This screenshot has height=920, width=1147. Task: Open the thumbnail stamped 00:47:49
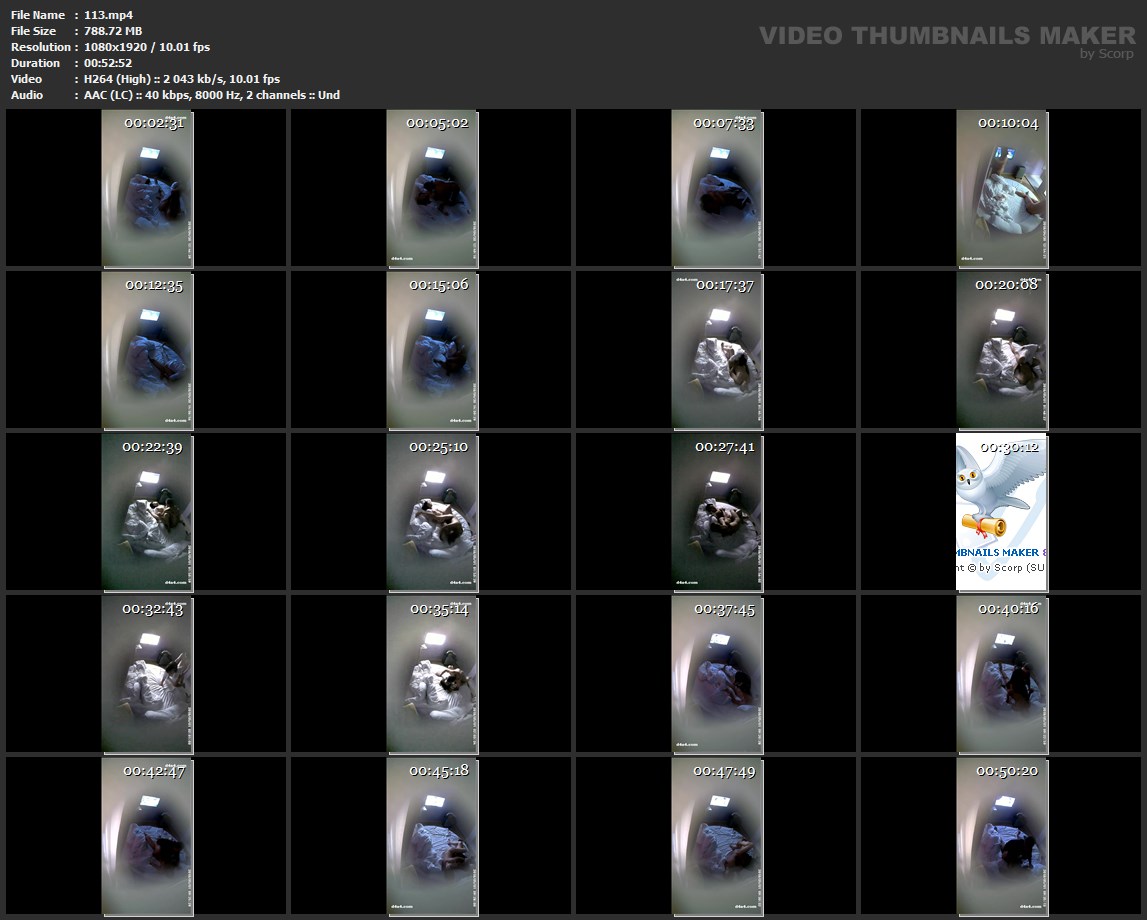[x=718, y=837]
